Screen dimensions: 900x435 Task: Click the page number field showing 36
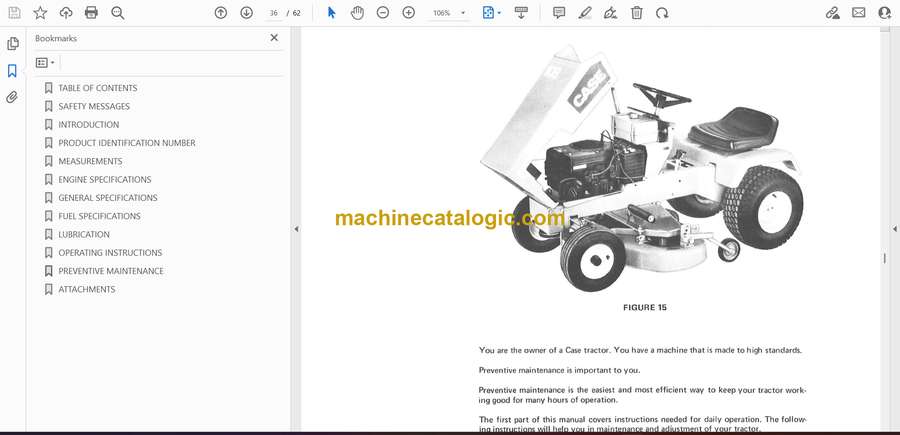(274, 13)
